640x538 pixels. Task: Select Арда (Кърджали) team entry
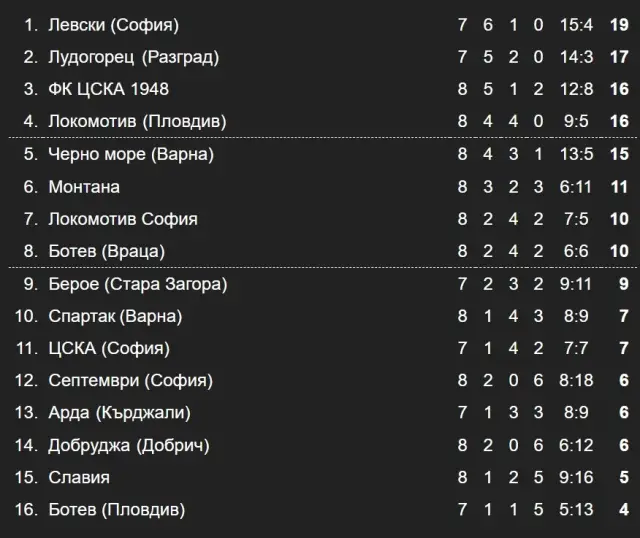pos(119,412)
